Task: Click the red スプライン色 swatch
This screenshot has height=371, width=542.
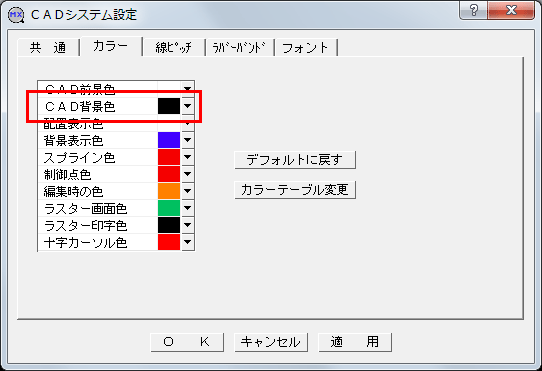Action: pos(169,157)
